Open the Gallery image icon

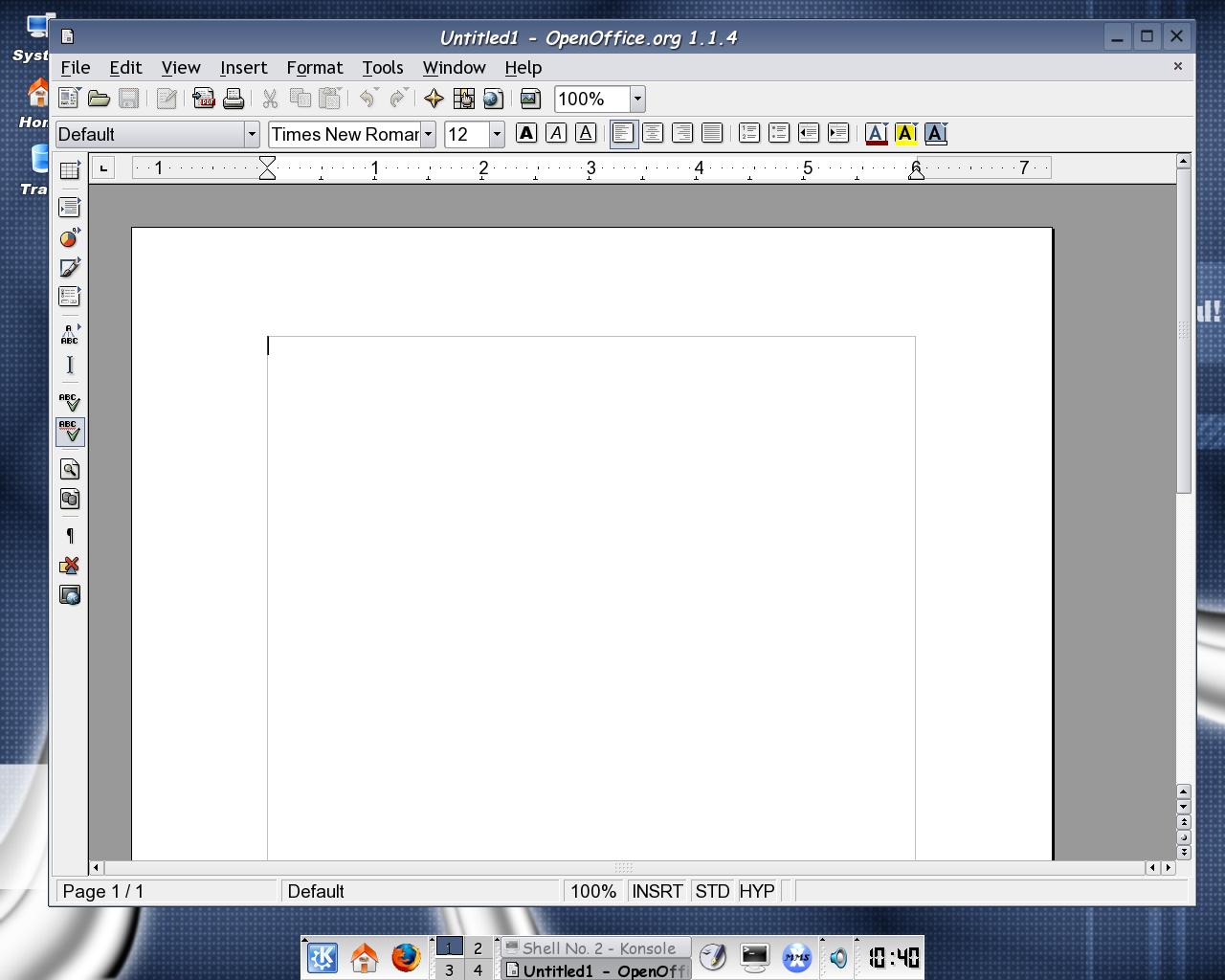click(530, 99)
